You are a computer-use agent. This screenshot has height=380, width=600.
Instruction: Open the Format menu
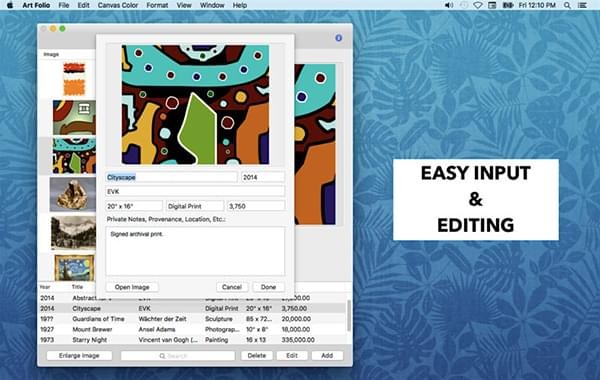point(157,5)
